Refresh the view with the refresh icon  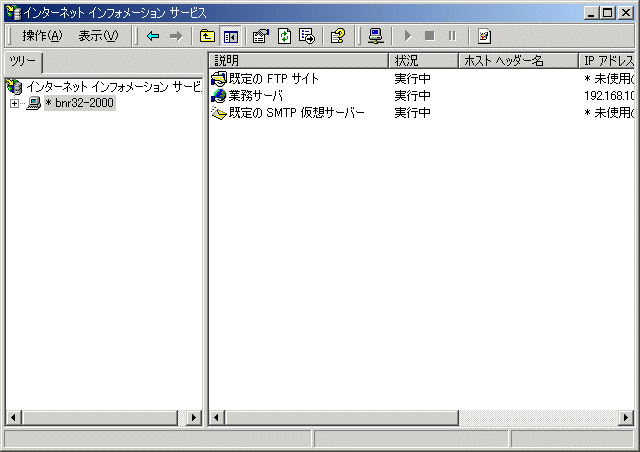pyautogui.click(x=284, y=36)
